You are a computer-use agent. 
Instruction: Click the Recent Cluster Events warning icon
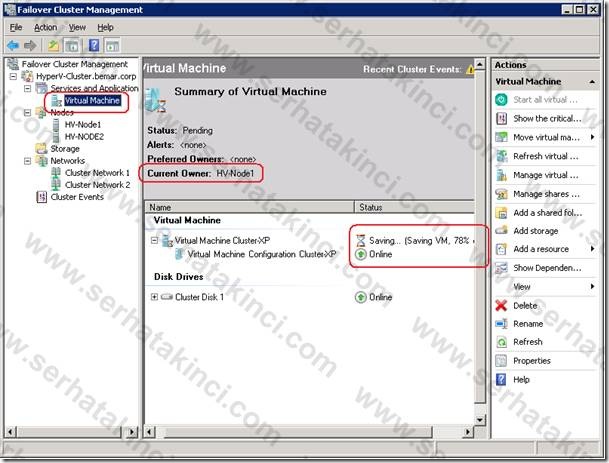point(470,70)
